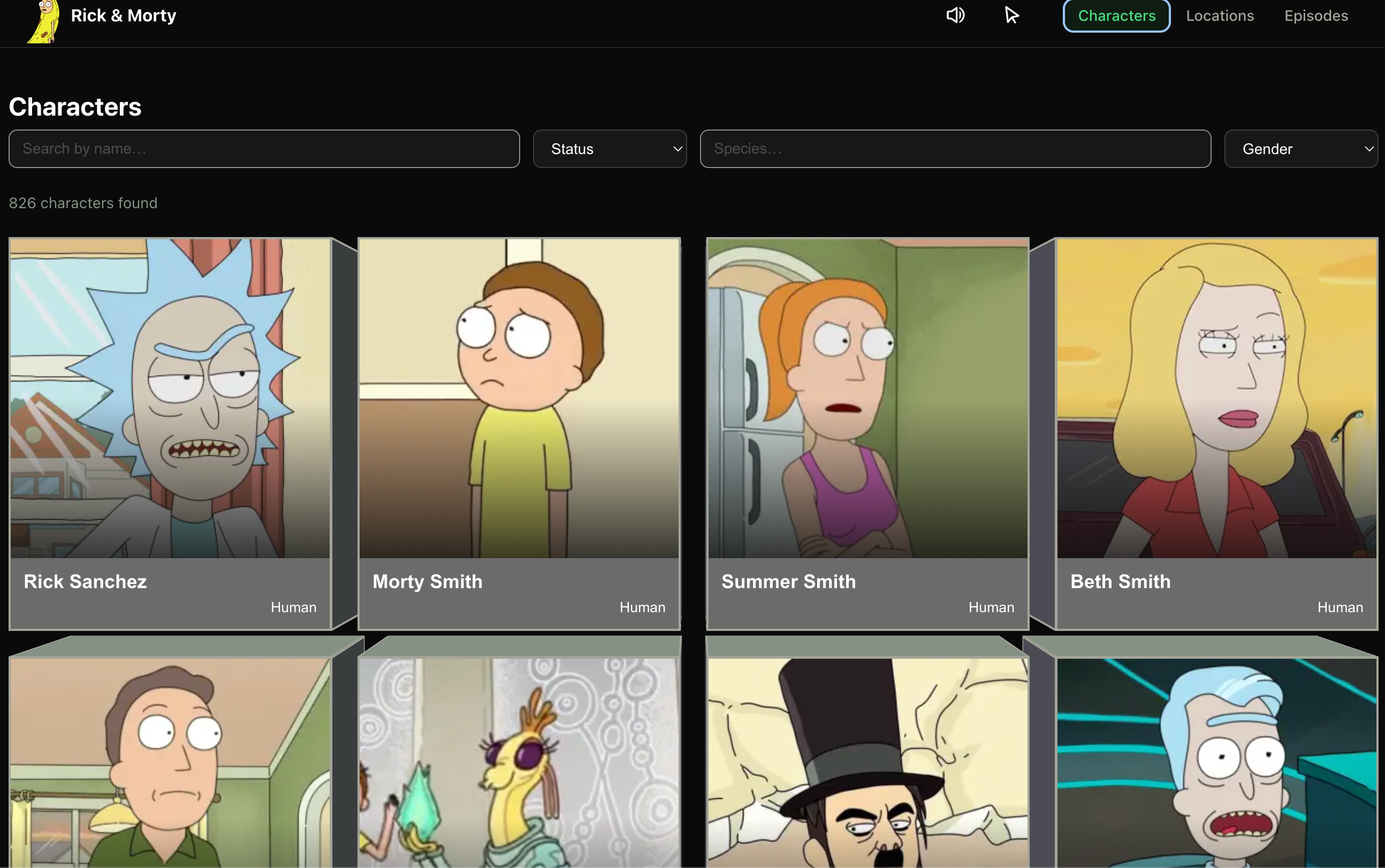Screen dimensions: 1385x868
Task: Select the Beth Smith name label
Action: click(1121, 582)
